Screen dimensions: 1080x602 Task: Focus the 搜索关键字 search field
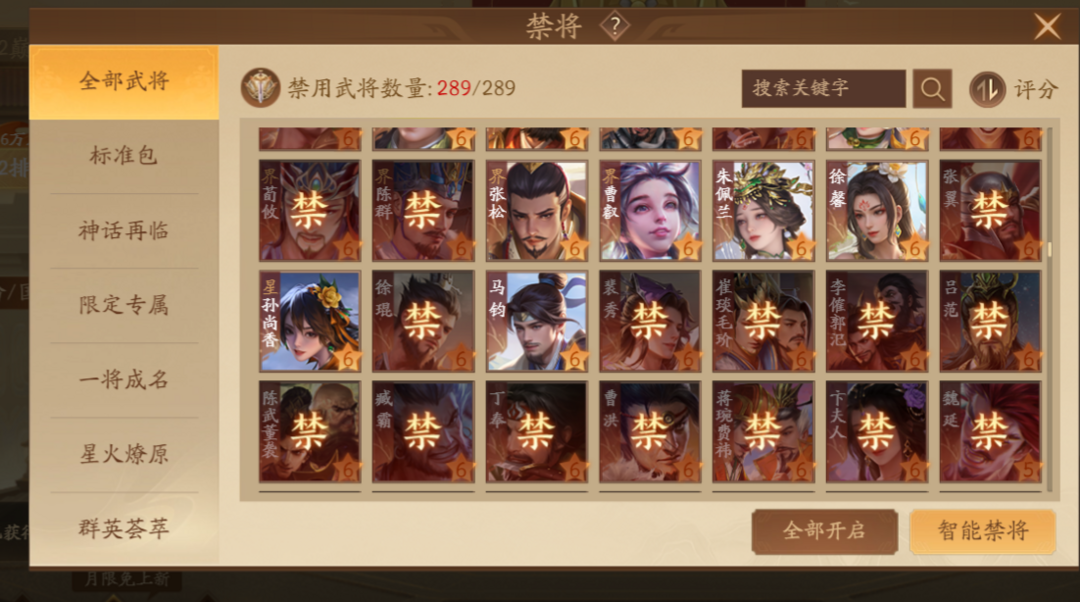pyautogui.click(x=824, y=88)
